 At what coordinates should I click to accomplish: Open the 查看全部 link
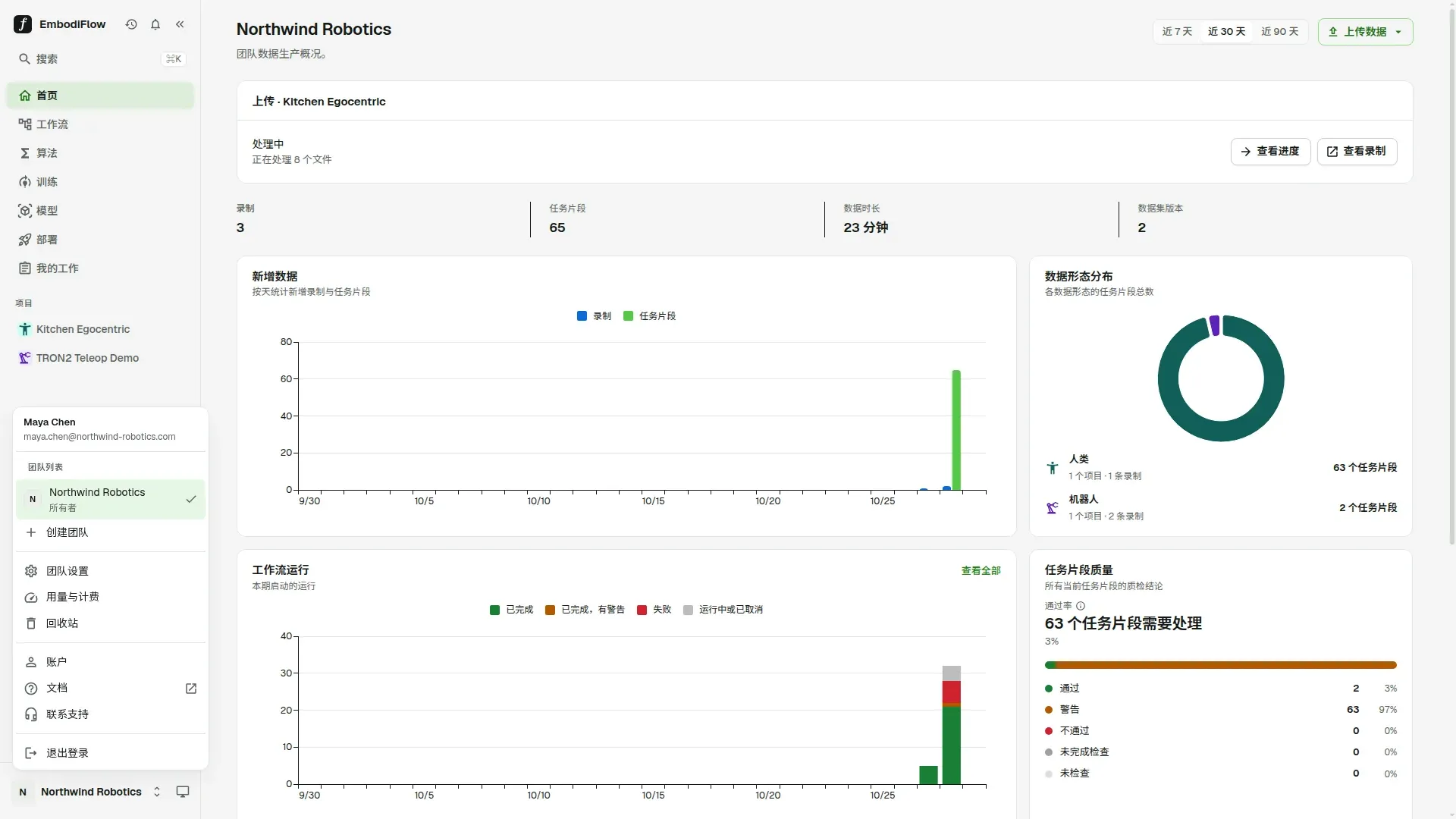click(x=981, y=571)
